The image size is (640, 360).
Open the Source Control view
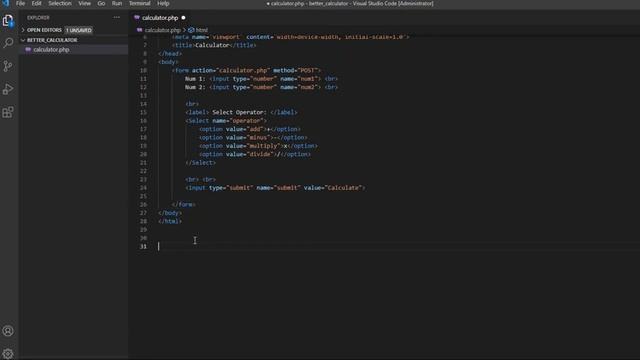[x=8, y=66]
